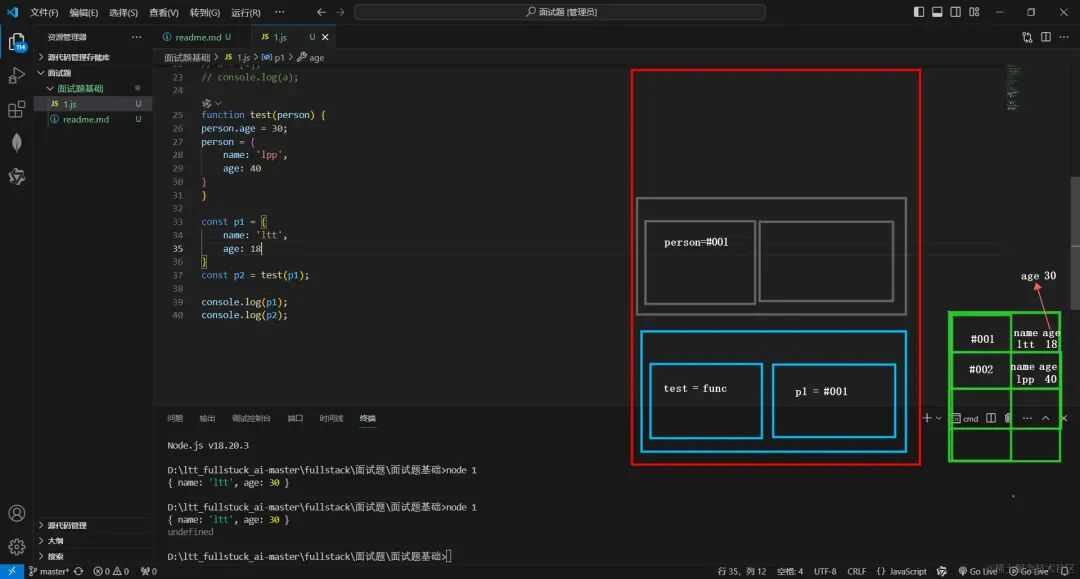Open Explorer panel ellipsis menu

(x=136, y=37)
